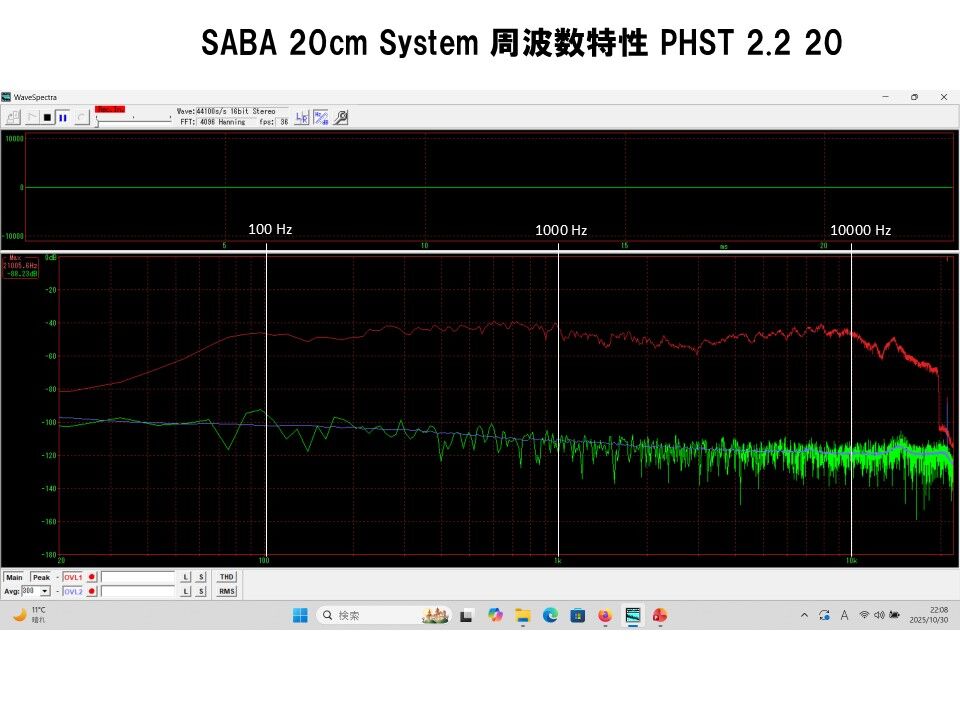Image resolution: width=960 pixels, height=720 pixels.
Task: Click the S save button for OVL2
Action: tap(201, 591)
